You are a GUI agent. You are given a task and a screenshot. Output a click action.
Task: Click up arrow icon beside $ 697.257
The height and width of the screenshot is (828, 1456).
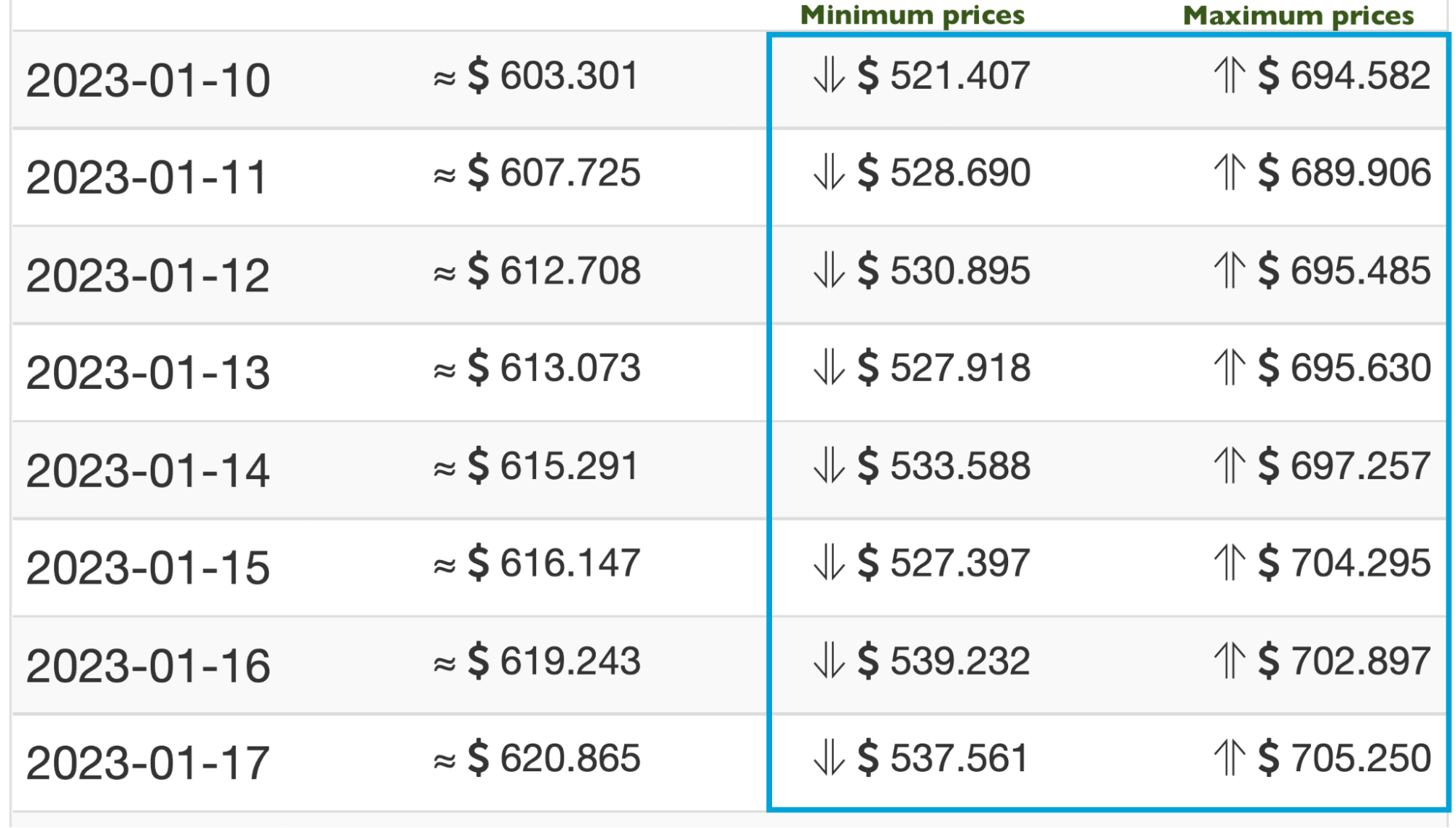(x=1229, y=465)
